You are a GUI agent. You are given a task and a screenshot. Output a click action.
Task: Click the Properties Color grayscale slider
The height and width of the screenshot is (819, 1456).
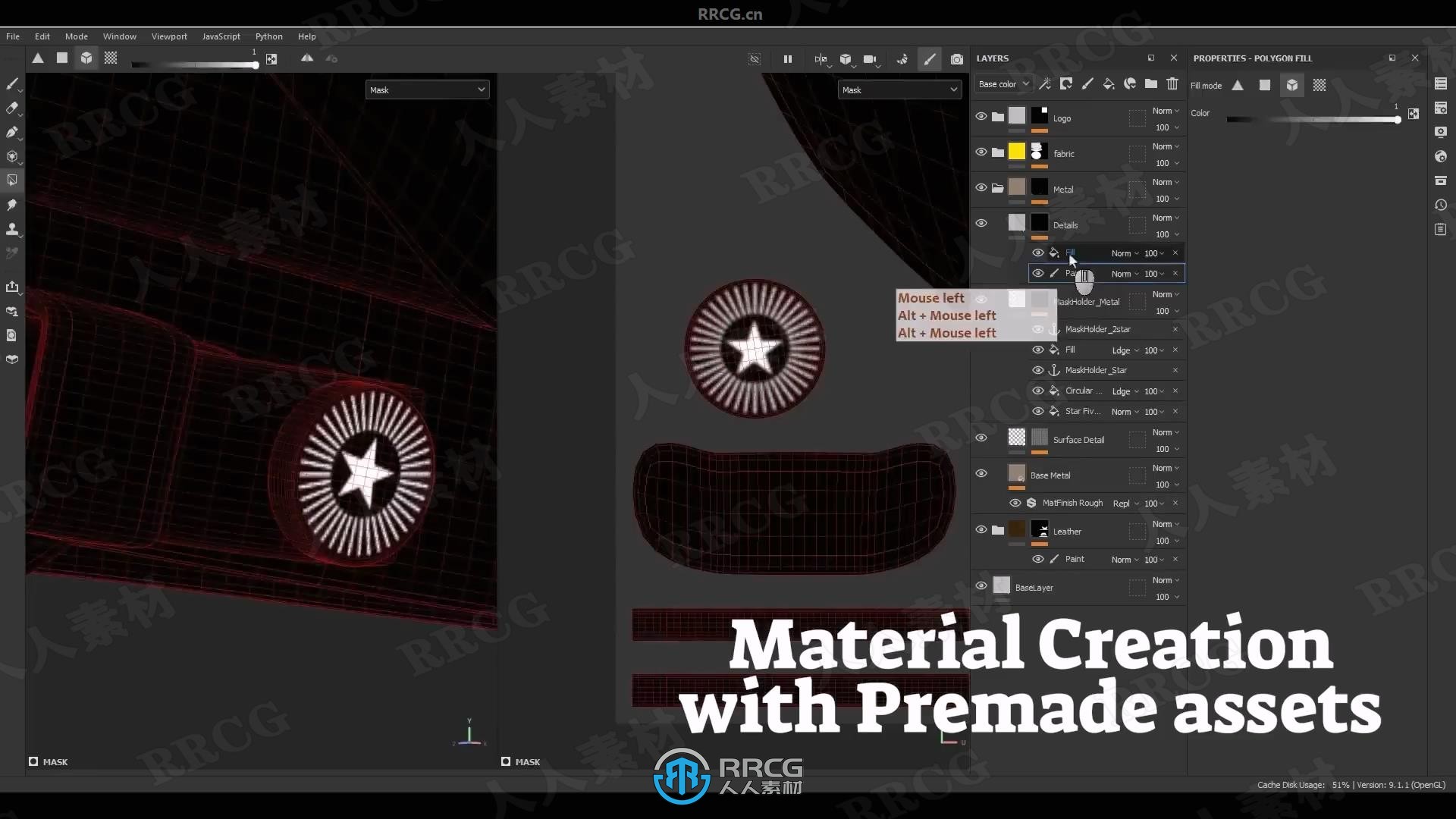(x=1313, y=120)
